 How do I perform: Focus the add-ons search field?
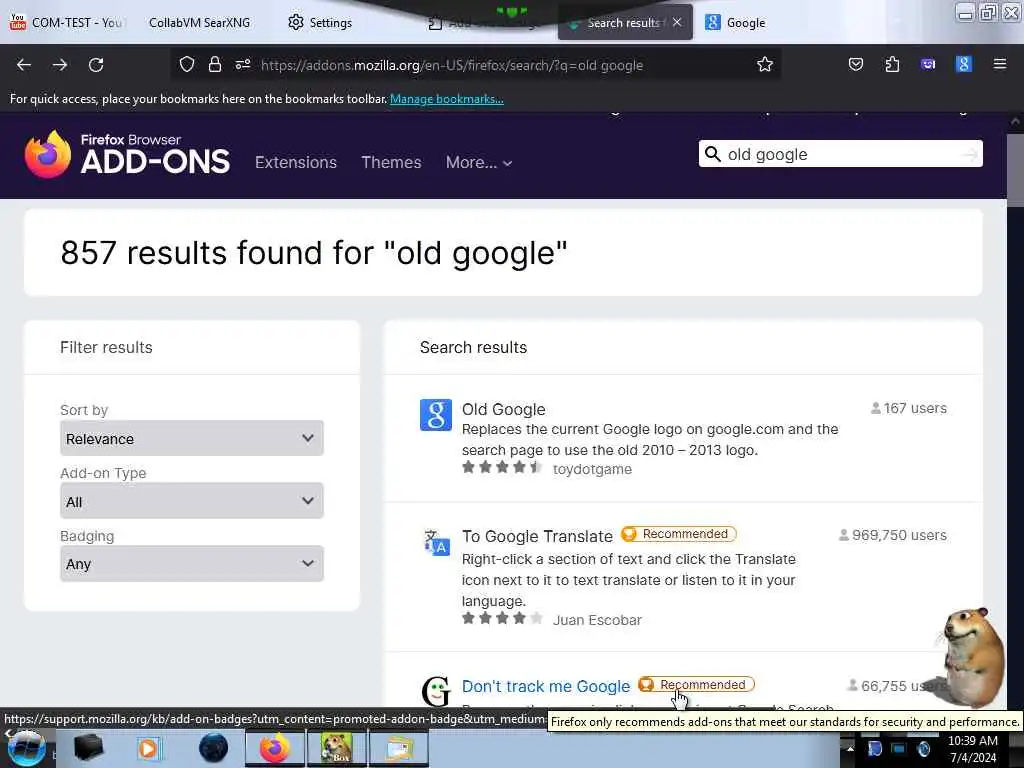[842, 154]
